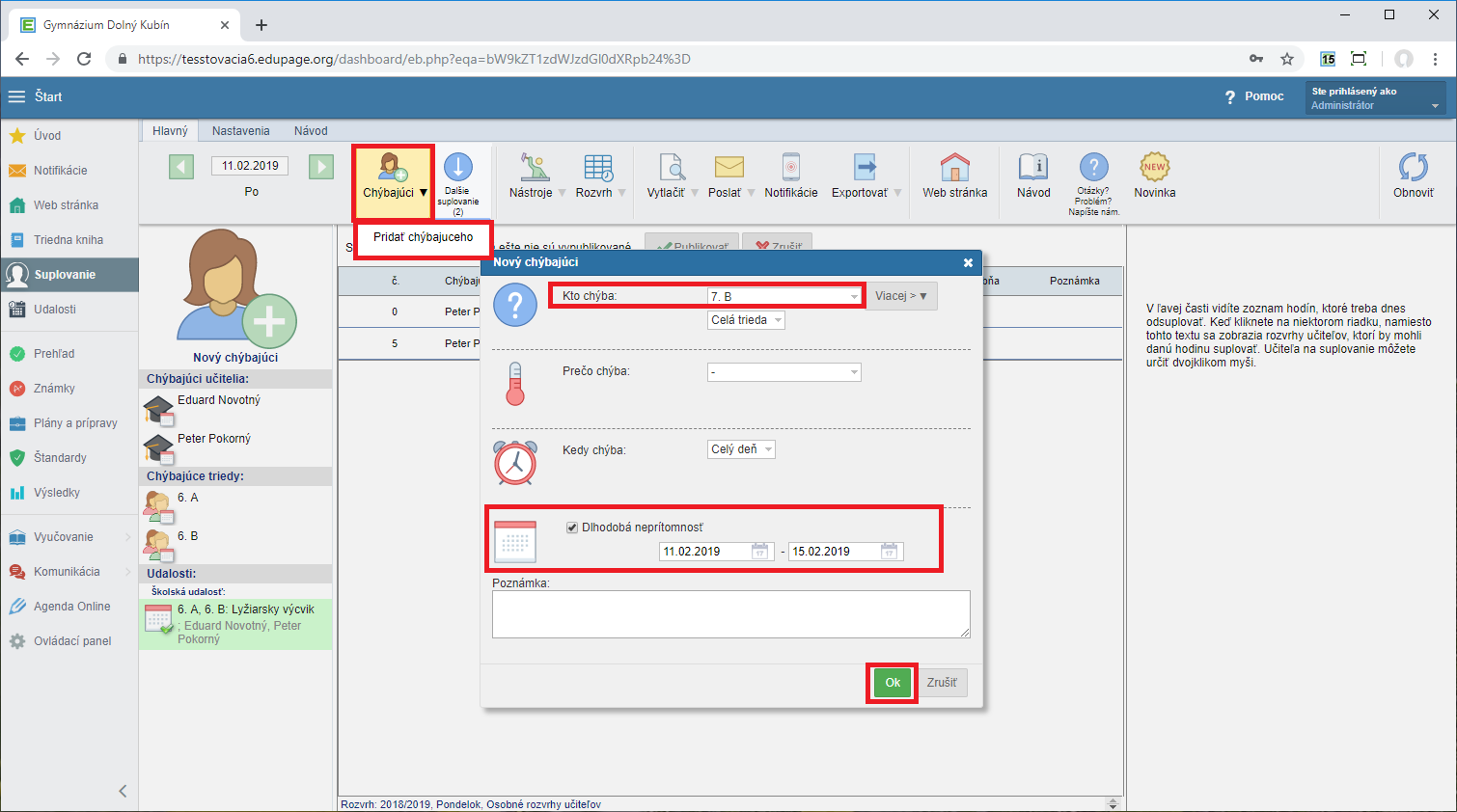The width and height of the screenshot is (1457, 812).
Task: Click the Publikovať button
Action: pos(692,246)
